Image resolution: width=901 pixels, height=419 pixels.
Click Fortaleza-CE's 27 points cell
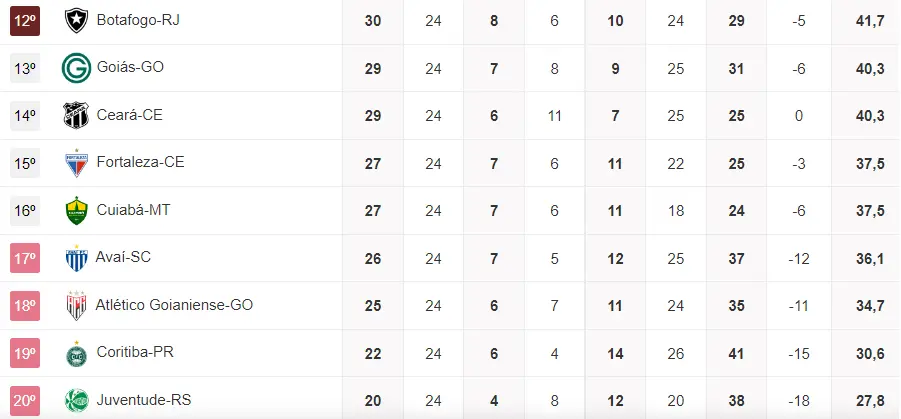tap(373, 163)
